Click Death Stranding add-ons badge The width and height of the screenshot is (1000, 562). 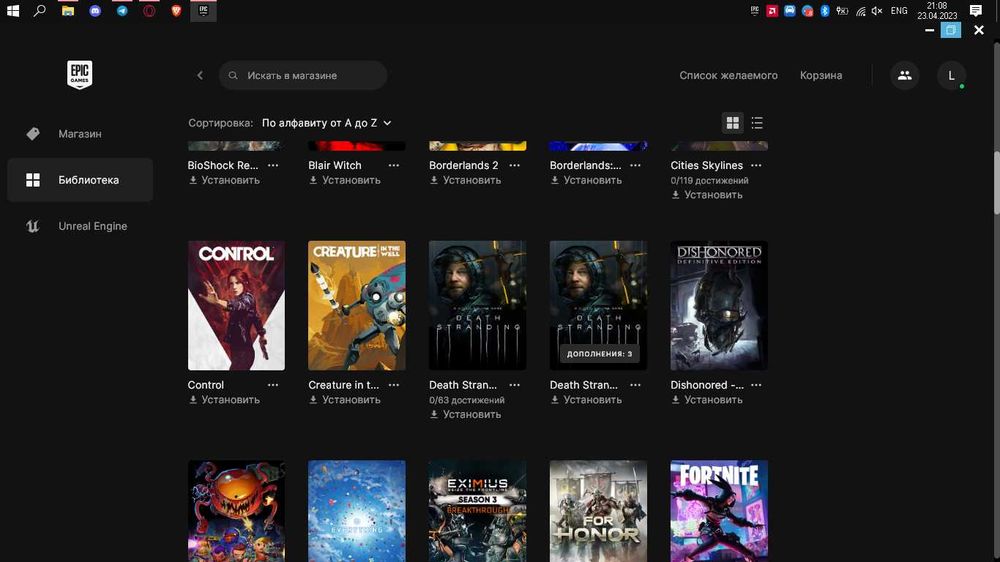599,353
